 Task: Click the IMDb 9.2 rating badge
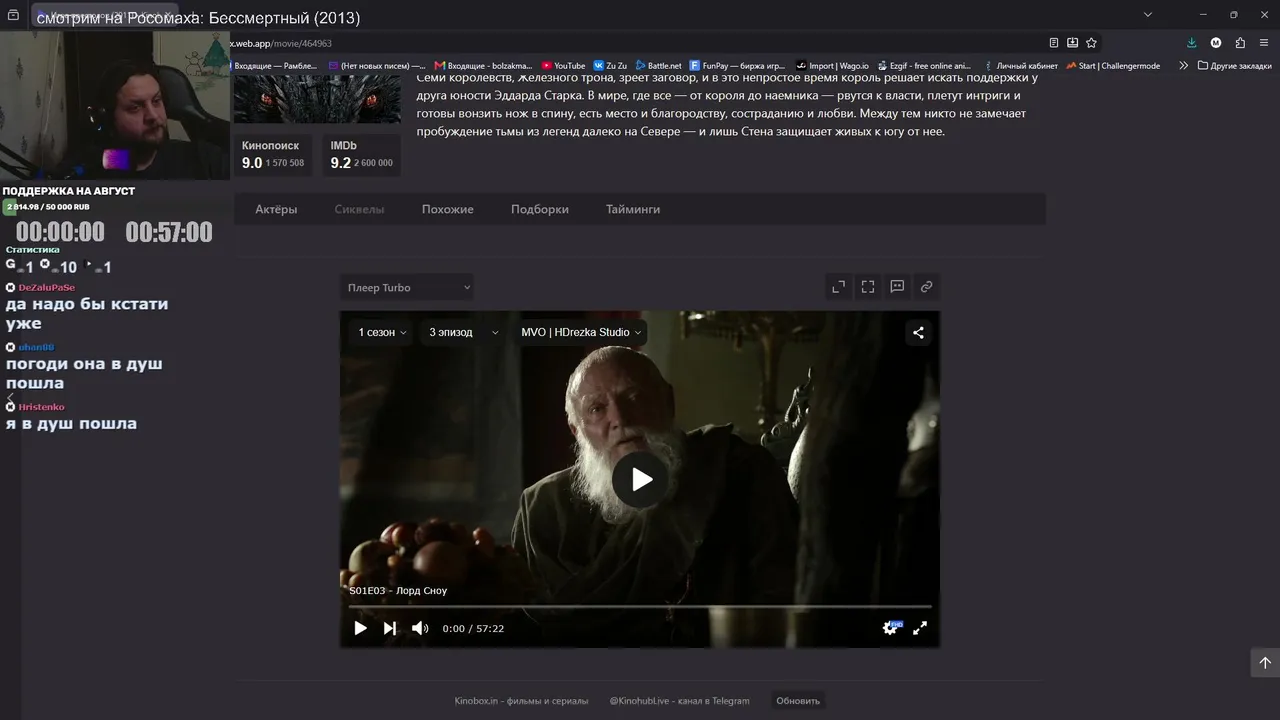click(x=362, y=155)
